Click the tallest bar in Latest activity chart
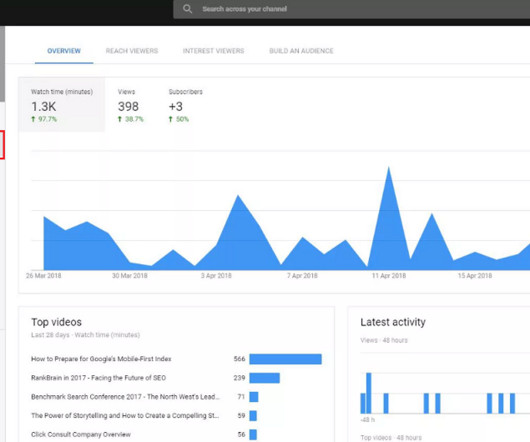Screen dimensions: 530x442 [369, 393]
